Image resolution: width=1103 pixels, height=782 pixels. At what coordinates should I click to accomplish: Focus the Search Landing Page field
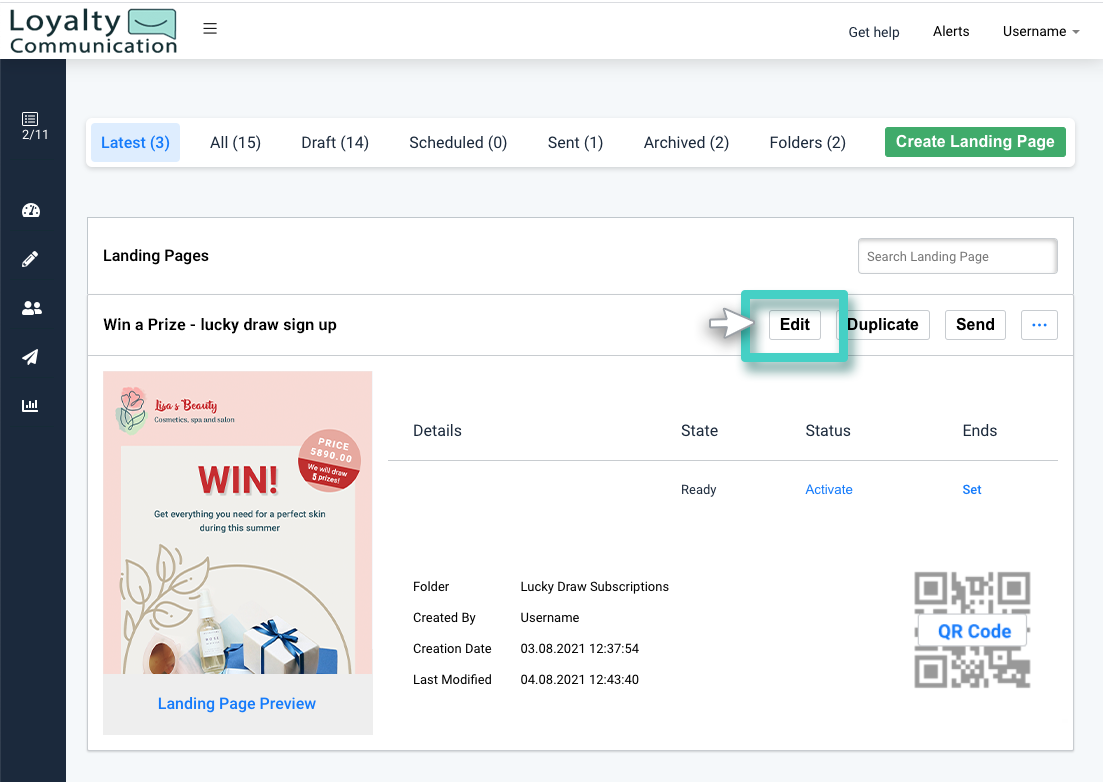pos(957,257)
